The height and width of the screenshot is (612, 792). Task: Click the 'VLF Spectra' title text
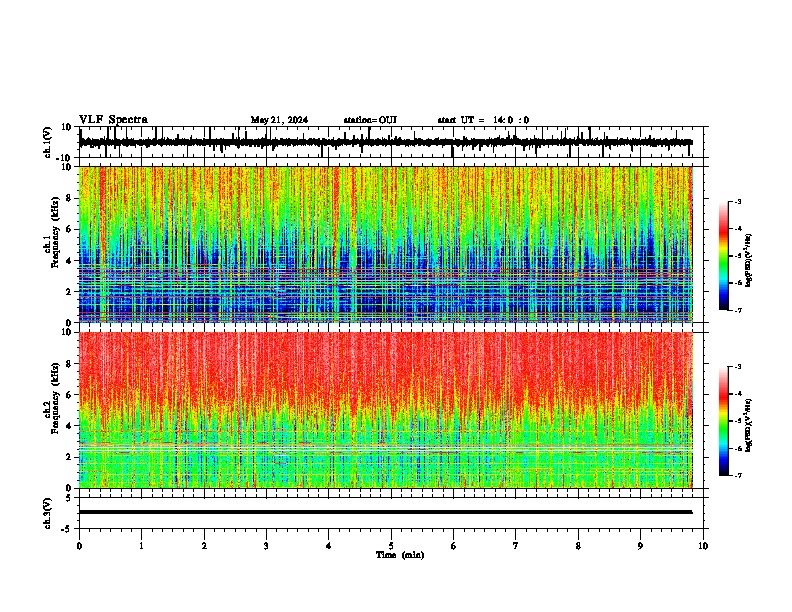coord(113,120)
